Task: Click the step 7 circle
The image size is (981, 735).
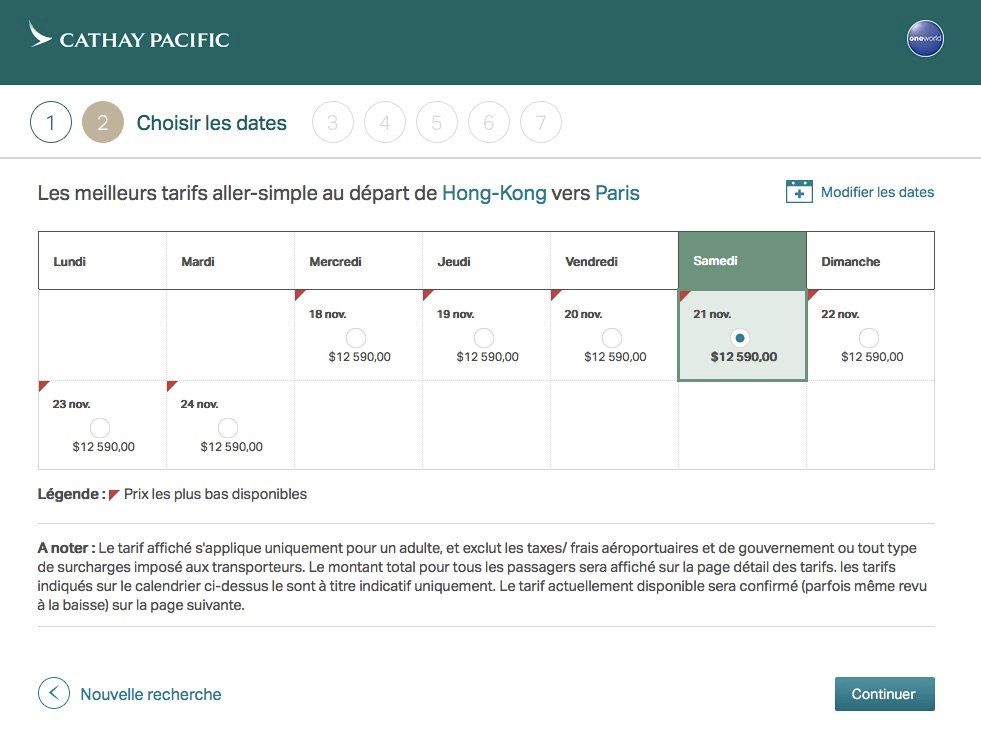Action: [541, 123]
